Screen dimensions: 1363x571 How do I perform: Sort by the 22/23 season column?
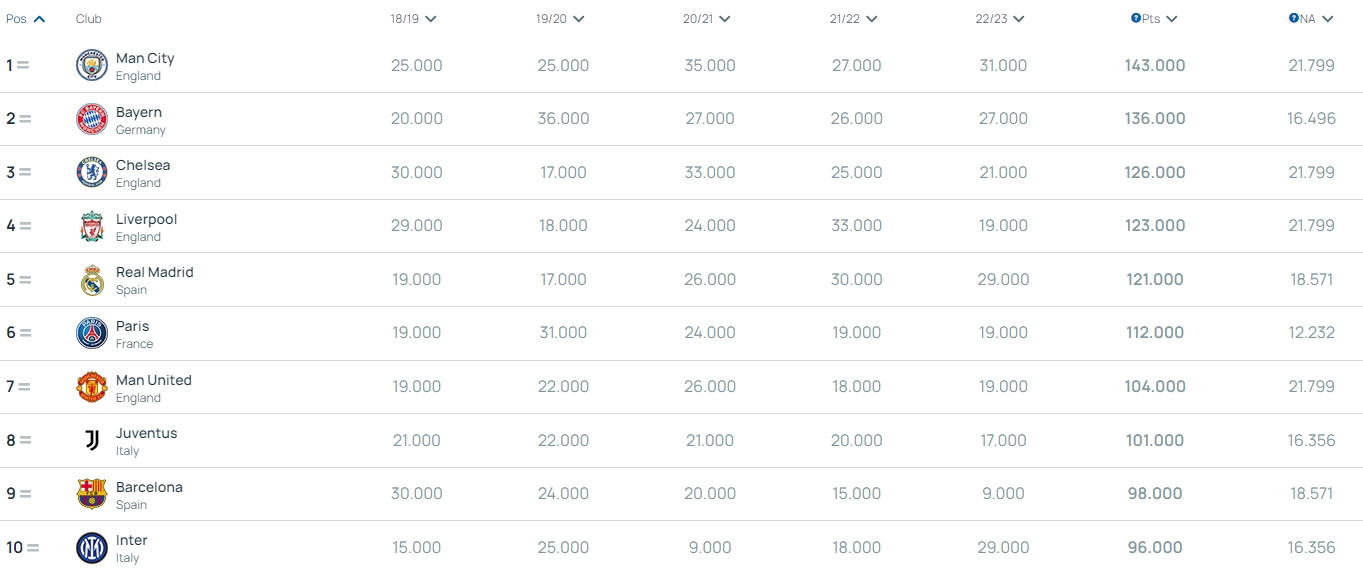[x=1001, y=19]
